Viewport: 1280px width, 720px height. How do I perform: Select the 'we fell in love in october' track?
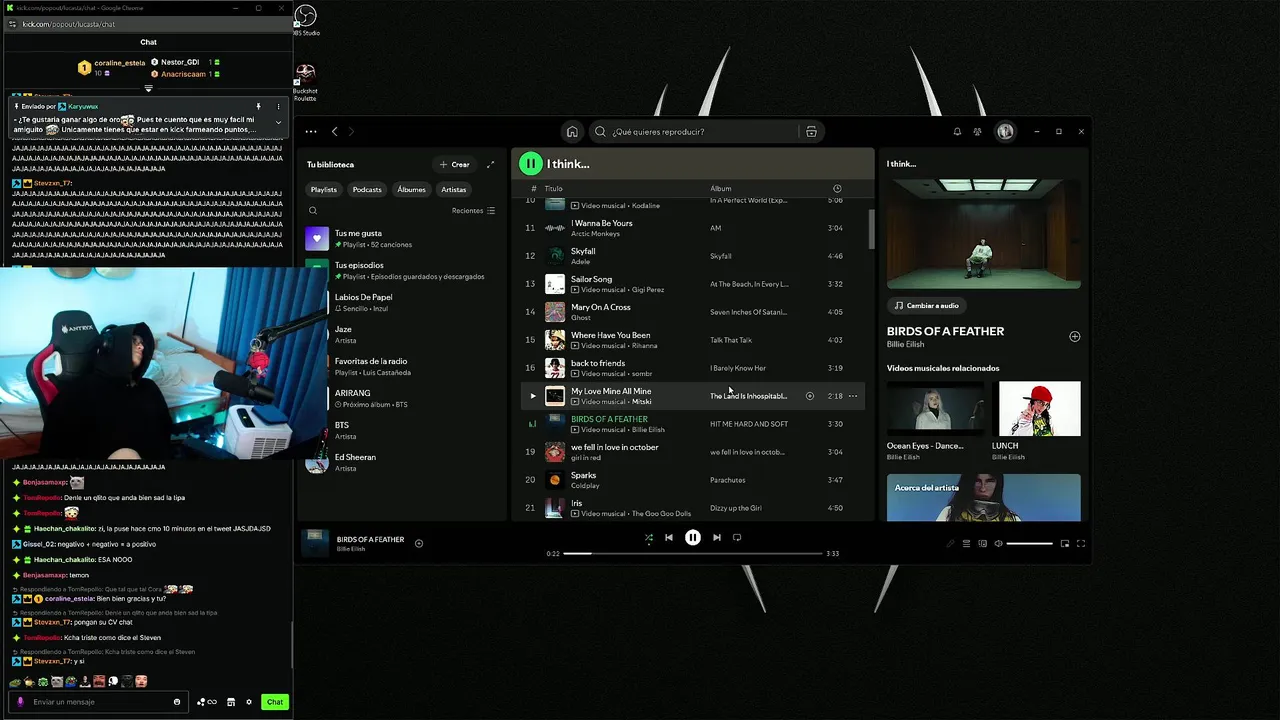692,452
